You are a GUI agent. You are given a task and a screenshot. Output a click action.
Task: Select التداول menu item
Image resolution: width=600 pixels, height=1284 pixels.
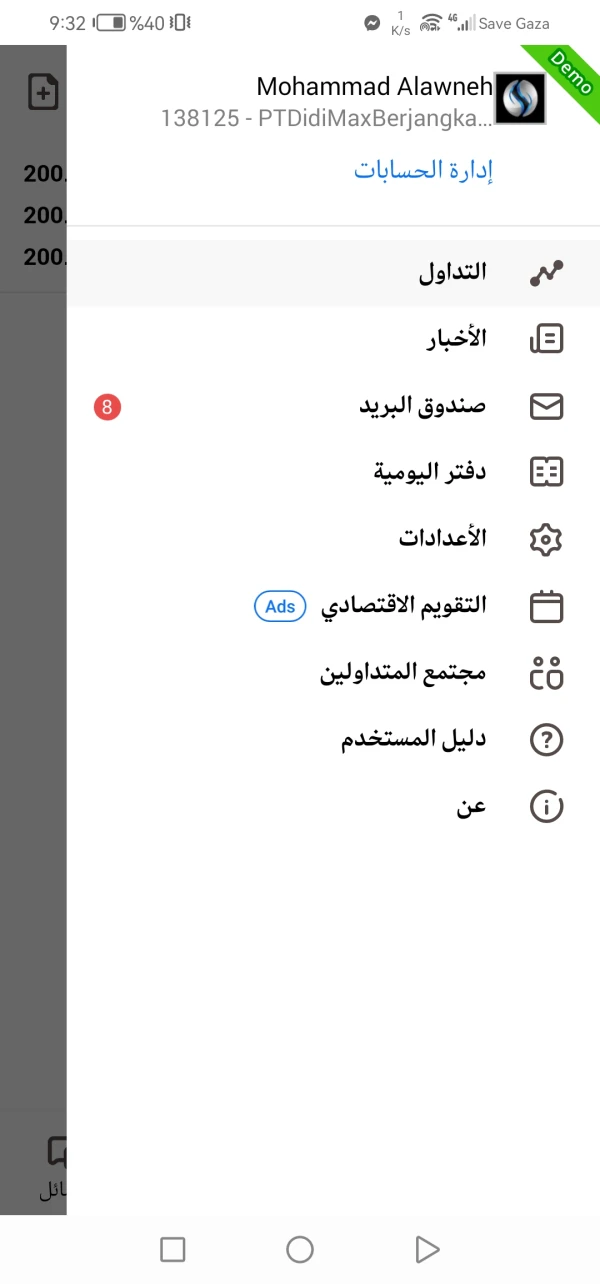(453, 272)
